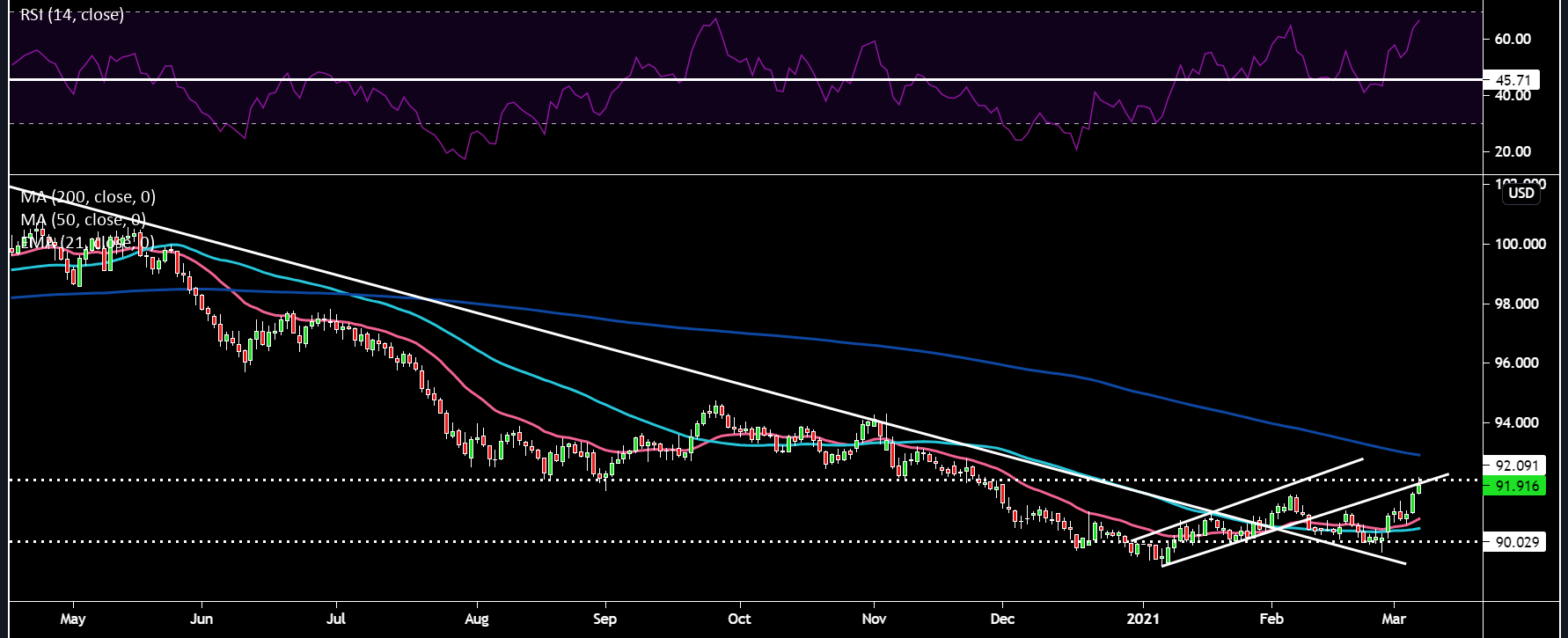The image size is (1568, 638).
Task: Click the Aug label on time axis
Action: pos(476,620)
